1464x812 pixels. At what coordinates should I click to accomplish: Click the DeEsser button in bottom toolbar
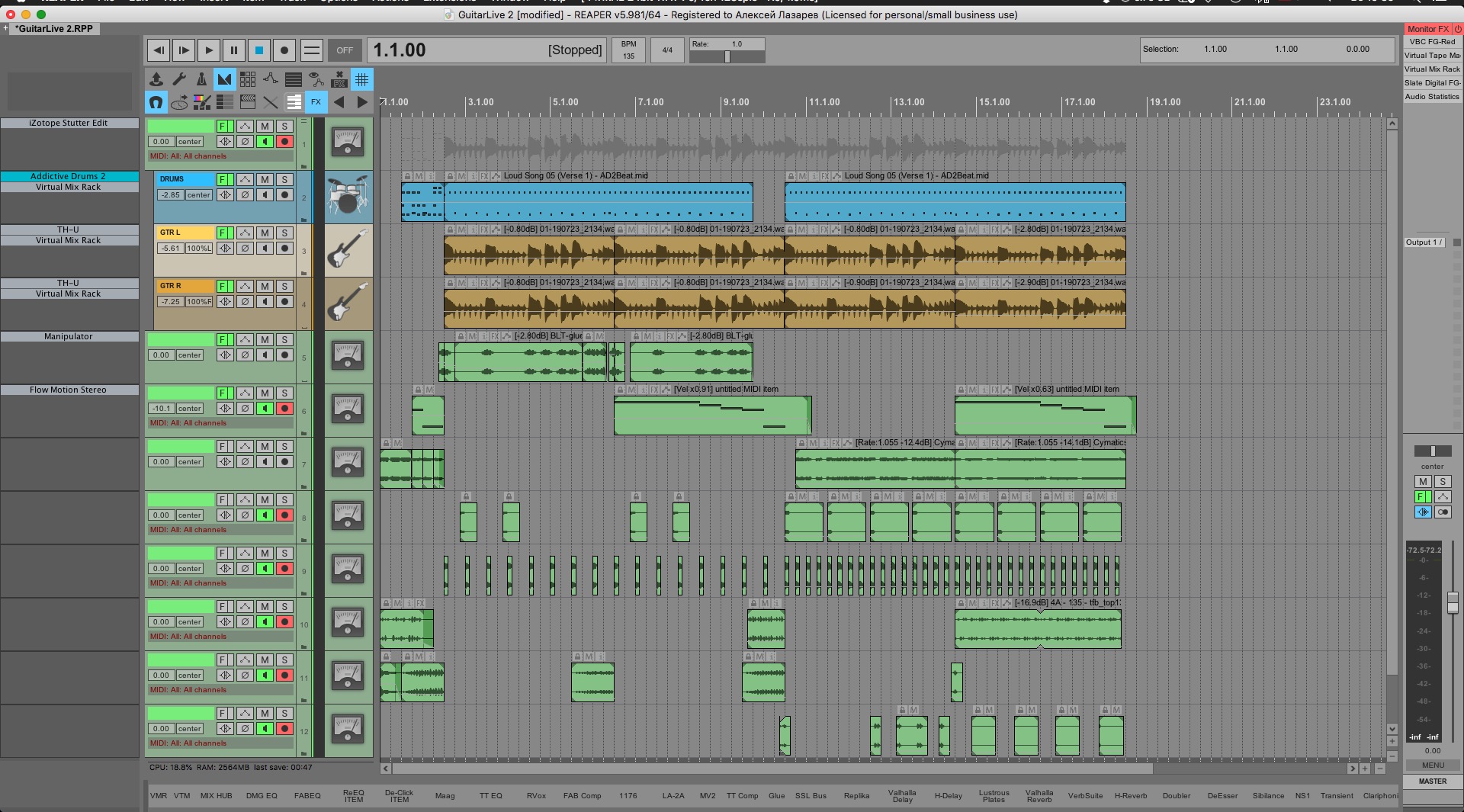tap(1222, 796)
